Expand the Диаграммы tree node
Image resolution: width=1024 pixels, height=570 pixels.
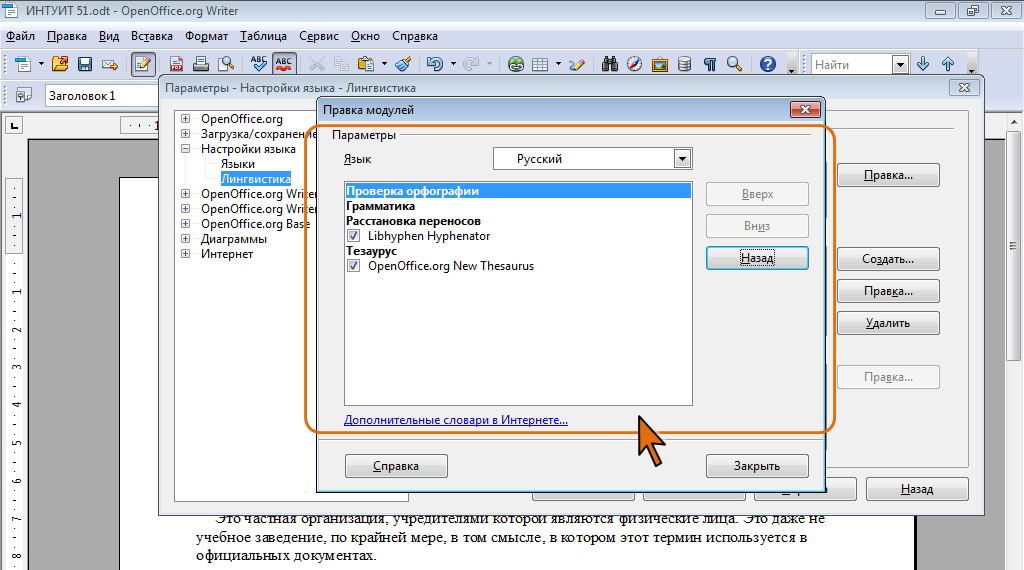[186, 239]
